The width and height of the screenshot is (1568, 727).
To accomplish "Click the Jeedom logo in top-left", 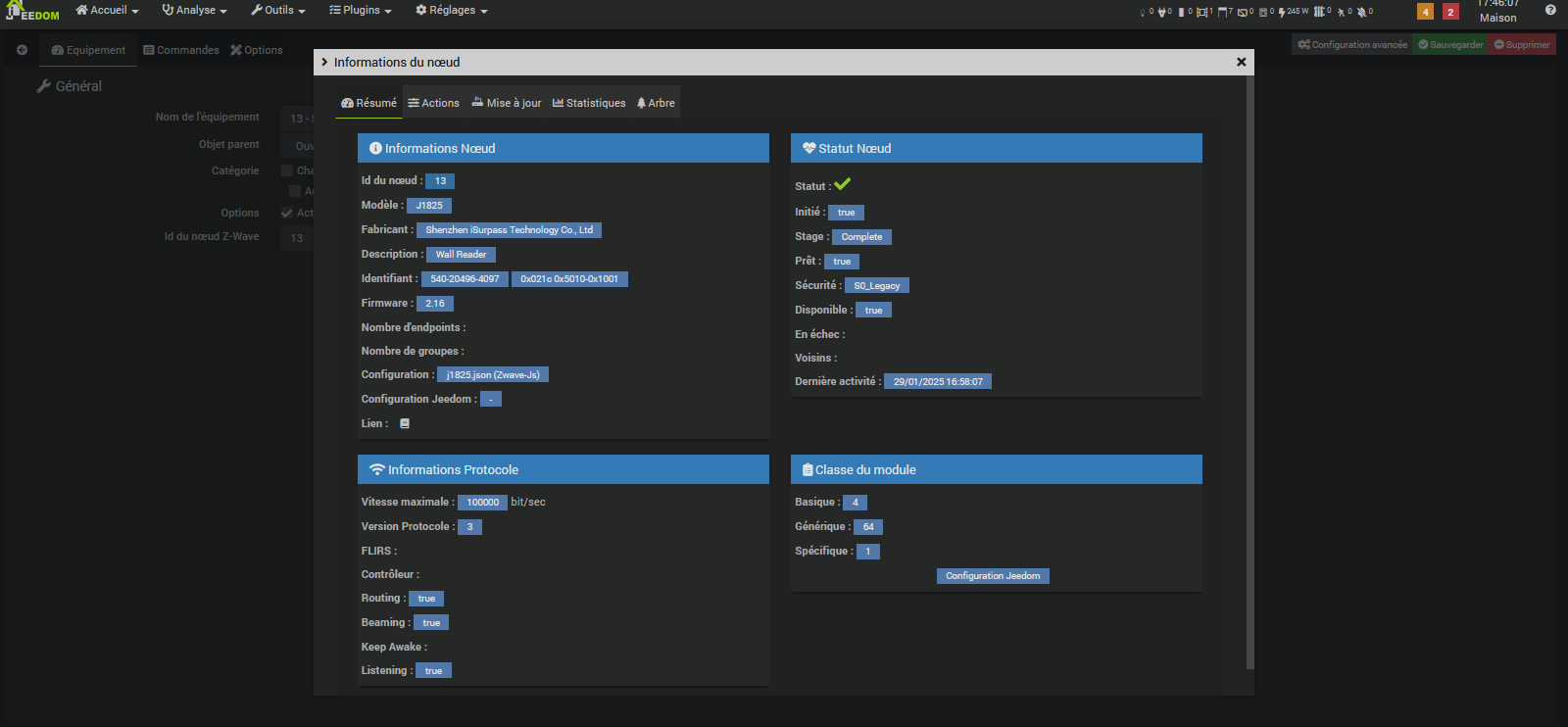I will [x=32, y=12].
